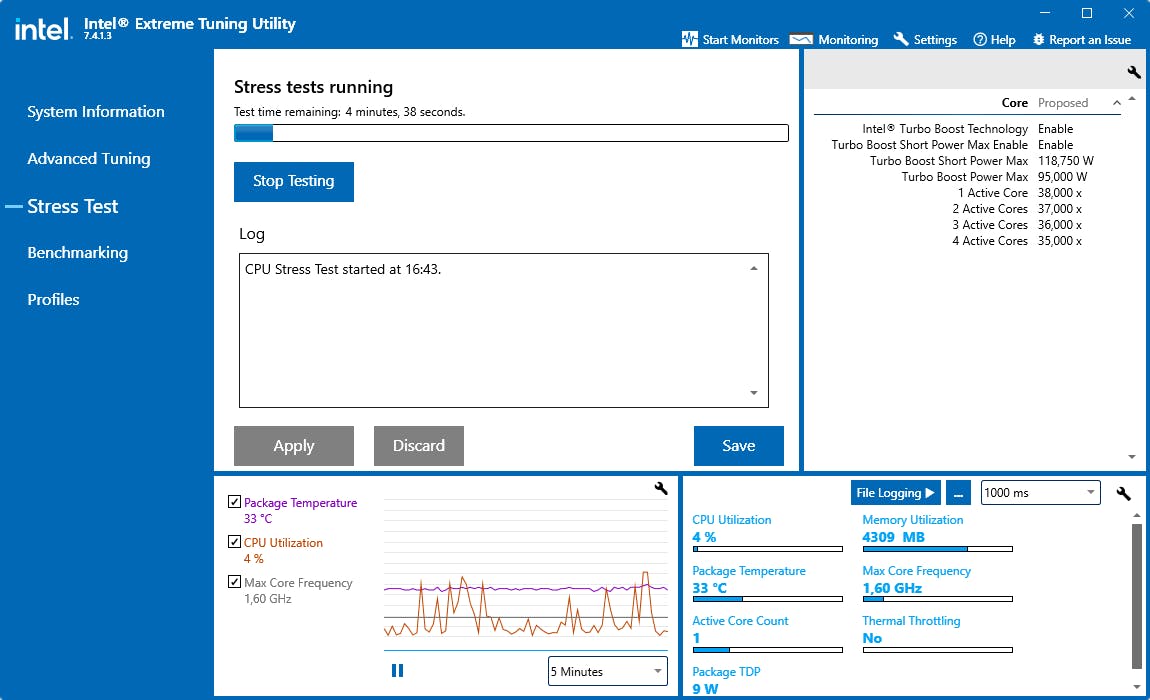Click the Report an Issue bug icon
Viewport: 1150px width, 700px height.
coord(1039,40)
